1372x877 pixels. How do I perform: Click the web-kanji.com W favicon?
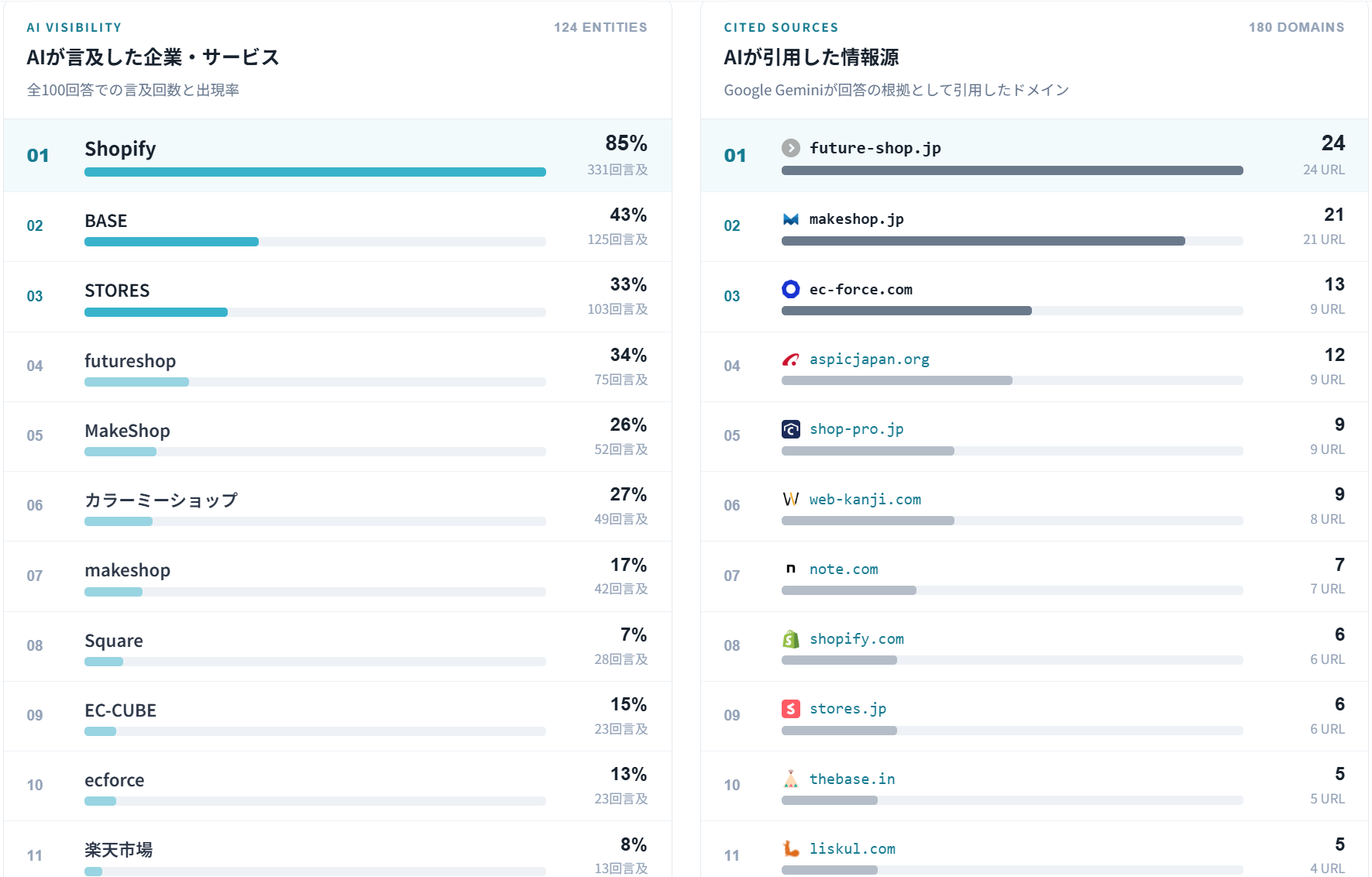coord(790,499)
